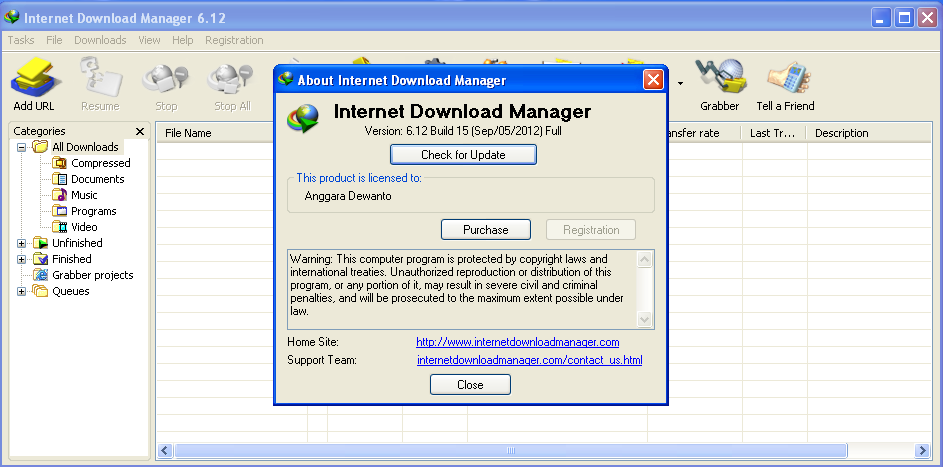The height and width of the screenshot is (467, 943).
Task: Open the Help menu
Action: [183, 40]
